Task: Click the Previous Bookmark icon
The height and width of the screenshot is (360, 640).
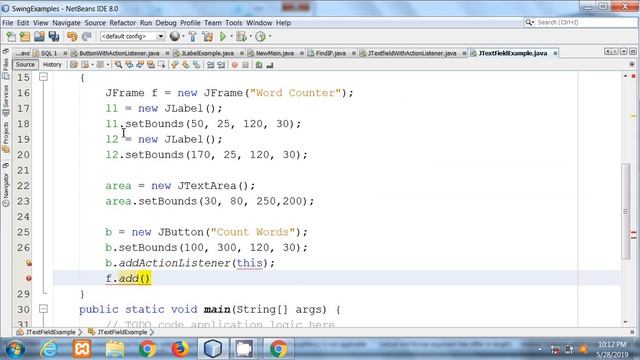Action: click(175, 64)
